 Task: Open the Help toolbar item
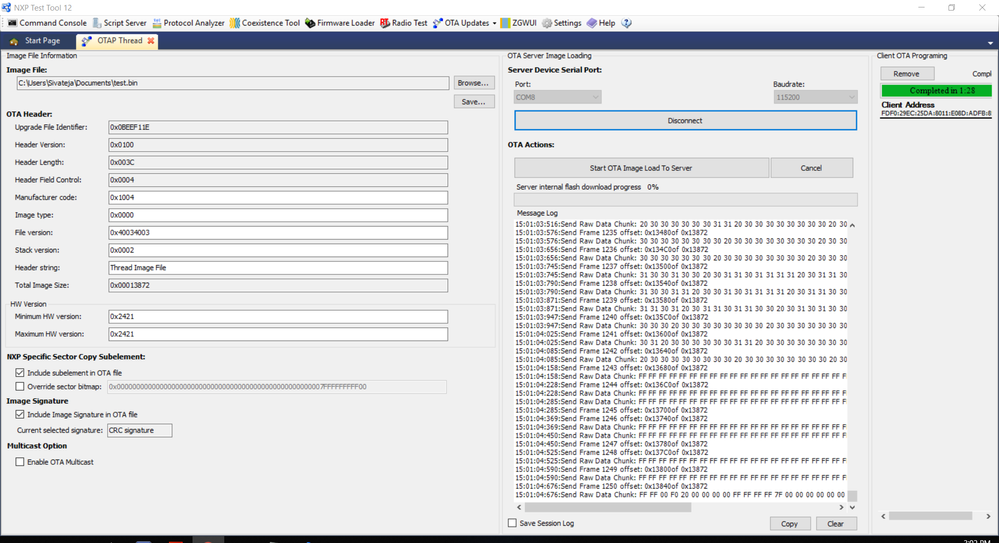pos(601,23)
